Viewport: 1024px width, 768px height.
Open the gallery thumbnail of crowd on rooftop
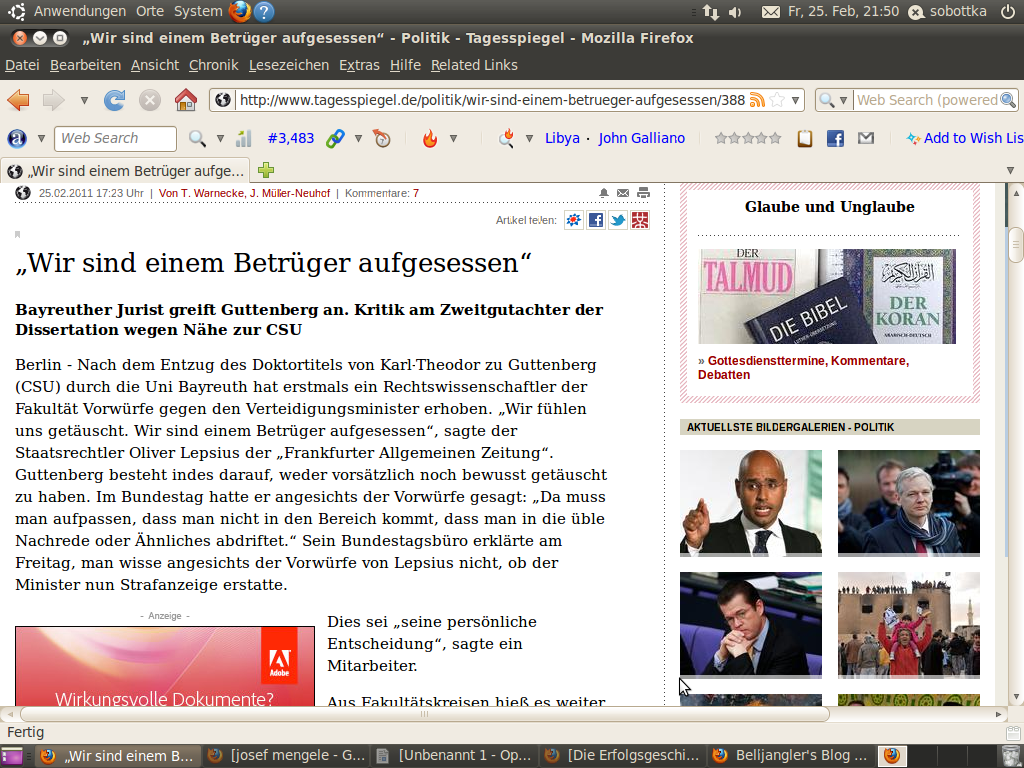(909, 625)
